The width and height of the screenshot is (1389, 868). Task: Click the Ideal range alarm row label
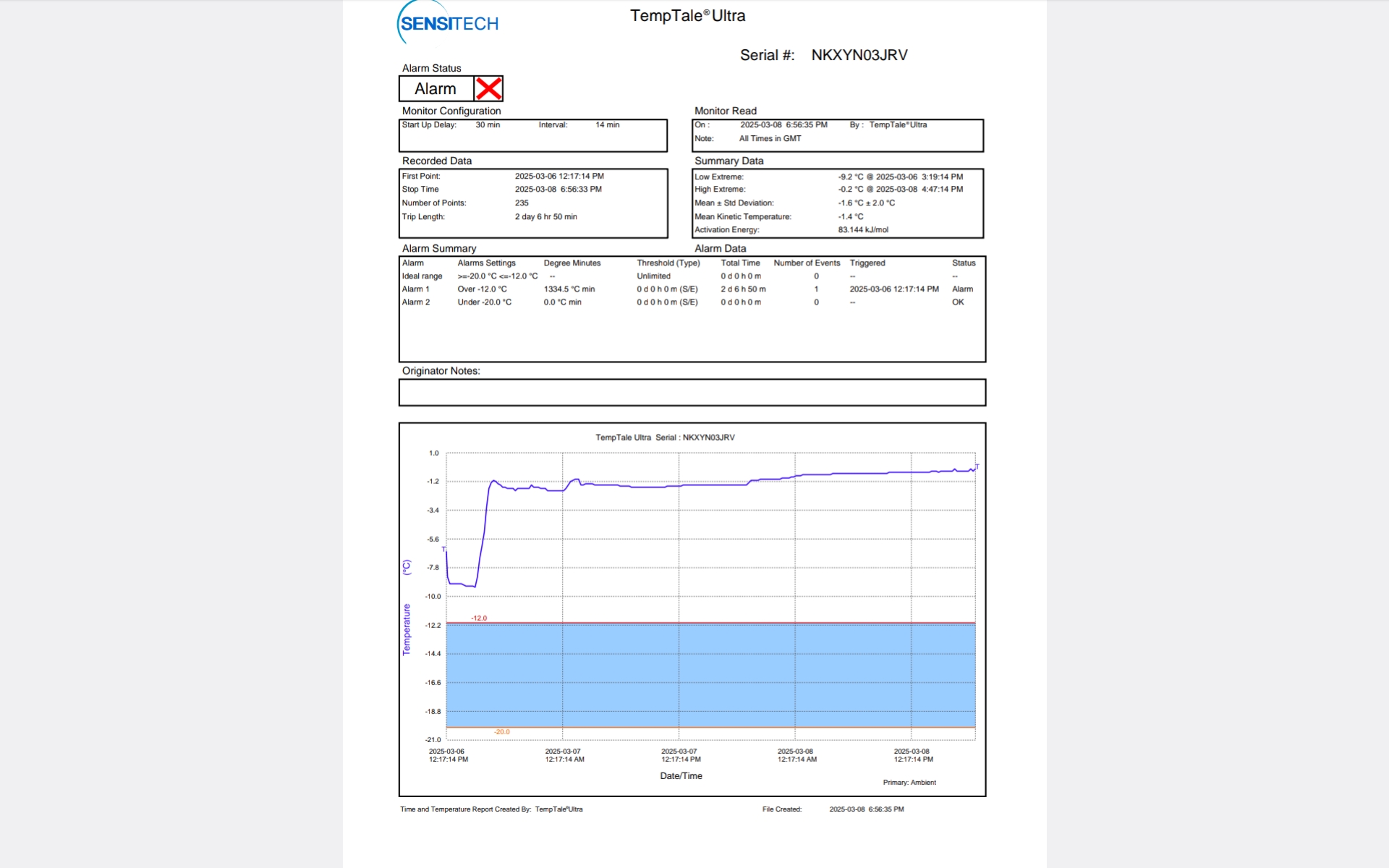click(422, 276)
